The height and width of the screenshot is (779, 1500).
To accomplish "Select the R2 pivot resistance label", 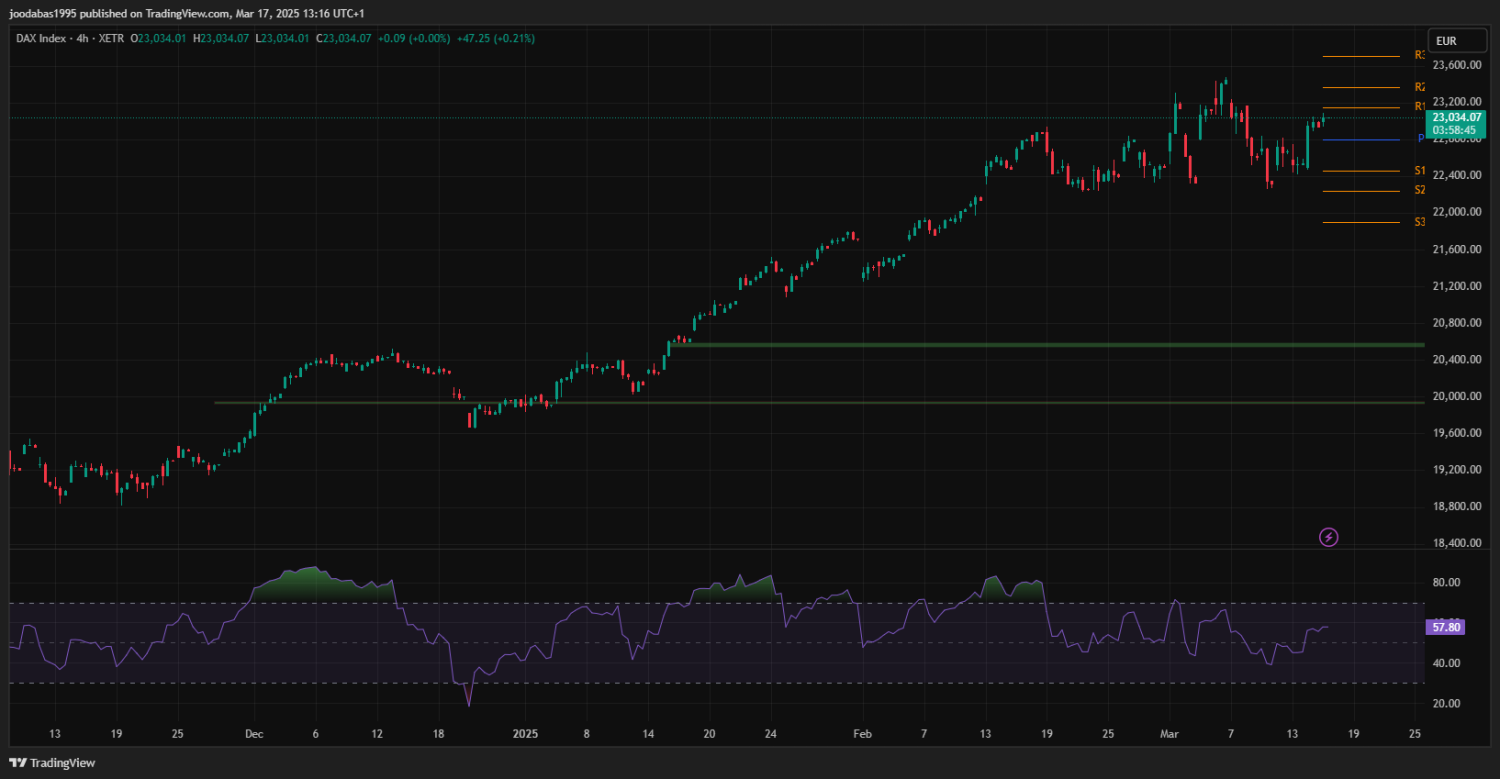I will 1419,88.
